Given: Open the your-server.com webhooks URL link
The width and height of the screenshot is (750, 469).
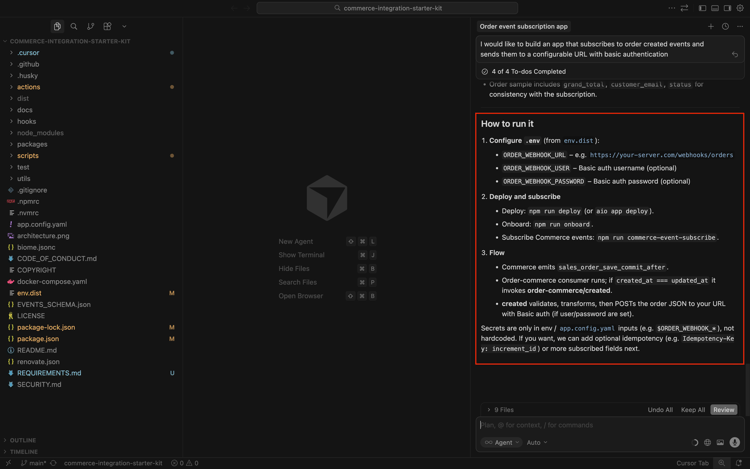Looking at the screenshot, I should pyautogui.click(x=661, y=155).
